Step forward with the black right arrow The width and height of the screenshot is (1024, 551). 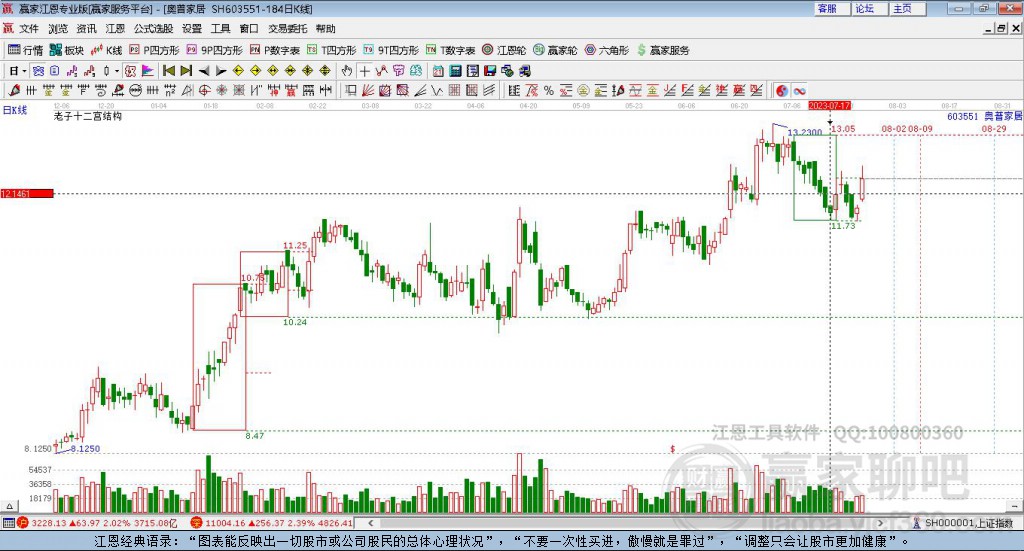coord(221,71)
